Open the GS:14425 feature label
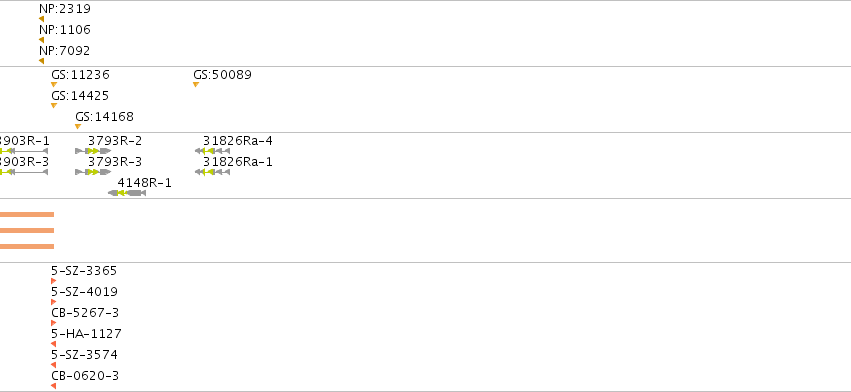The width and height of the screenshot is (851, 392). [x=80, y=96]
